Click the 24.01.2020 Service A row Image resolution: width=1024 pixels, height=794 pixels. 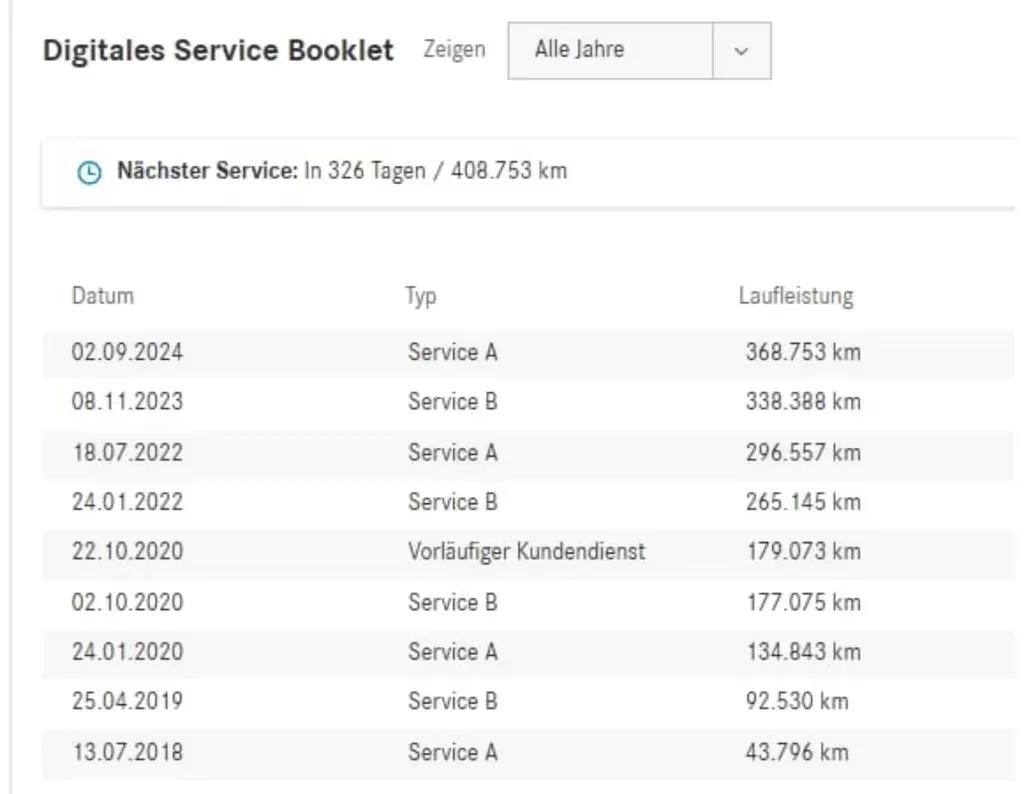pos(529,654)
